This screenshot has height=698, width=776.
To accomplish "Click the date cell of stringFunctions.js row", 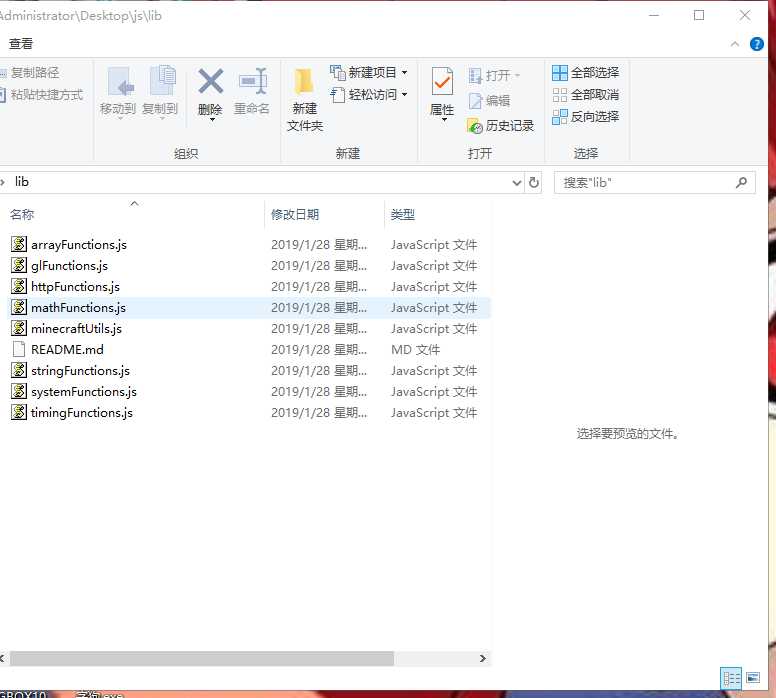I will click(319, 371).
